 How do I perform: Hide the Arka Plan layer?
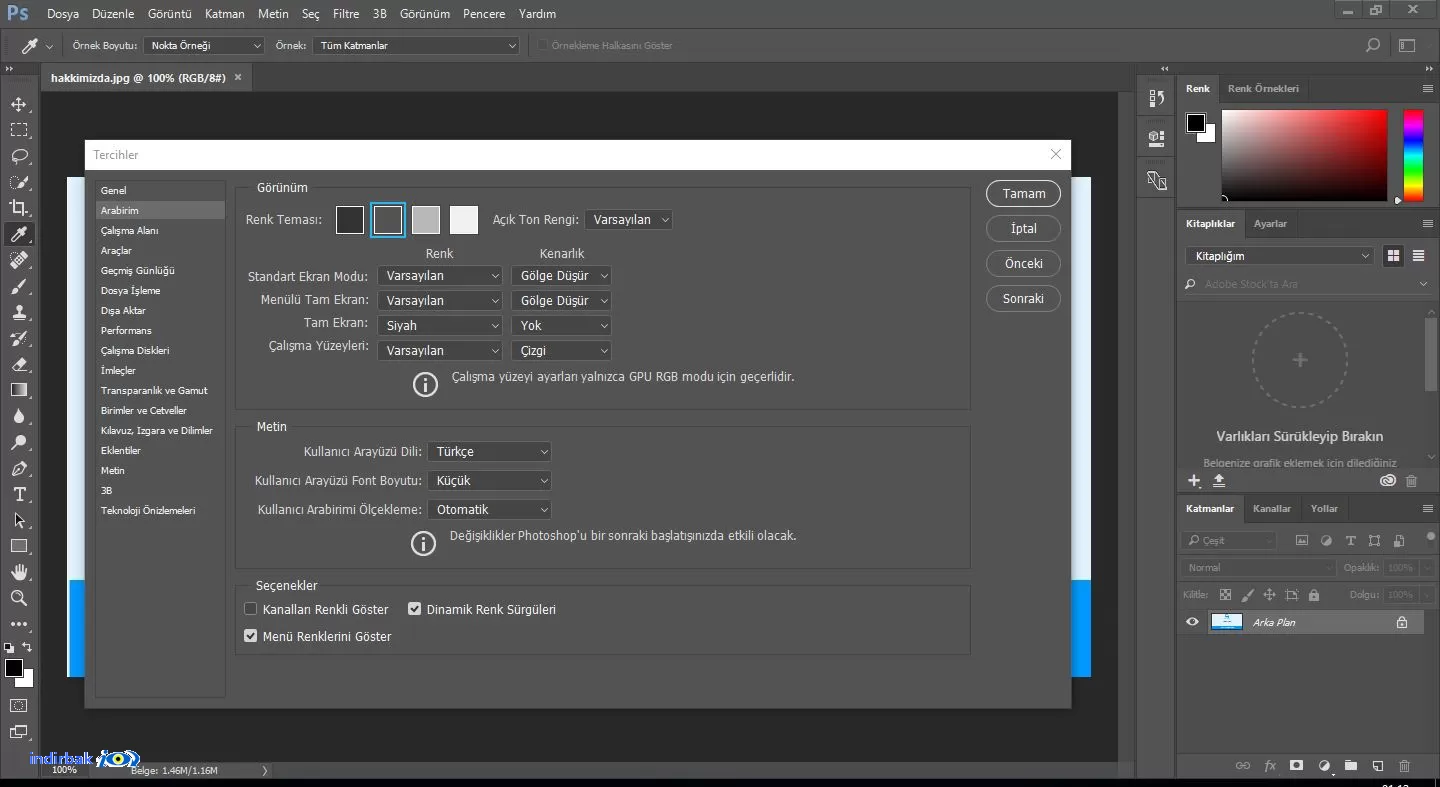(1192, 622)
